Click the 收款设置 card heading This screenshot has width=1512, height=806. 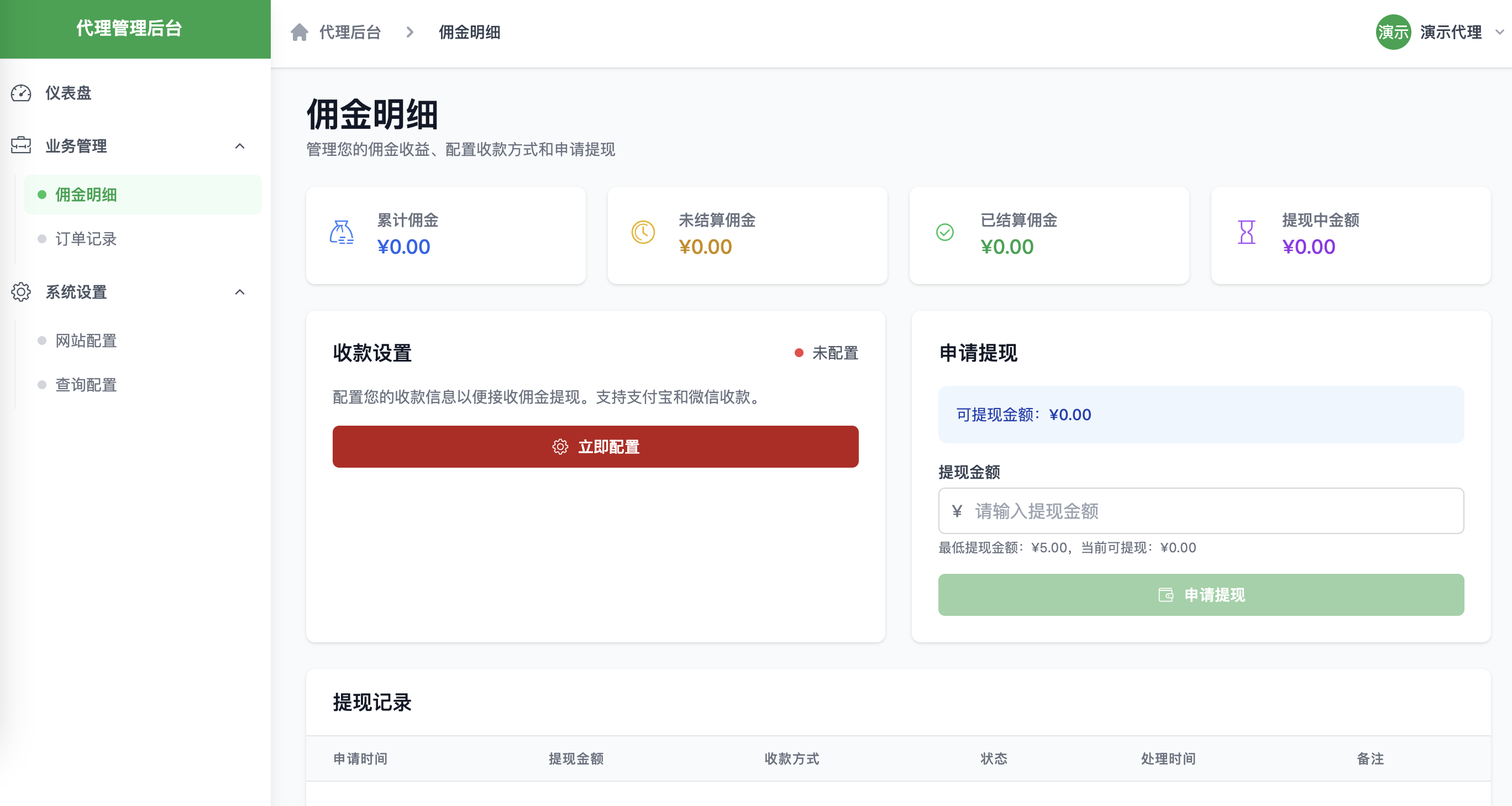[372, 353]
